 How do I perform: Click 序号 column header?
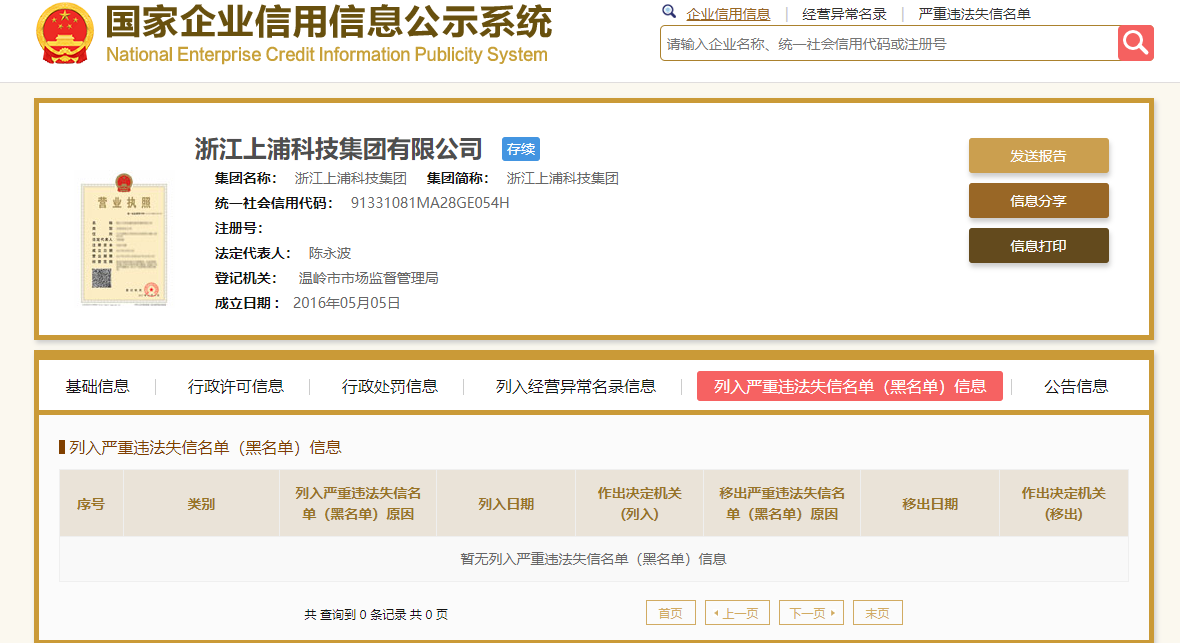point(91,504)
